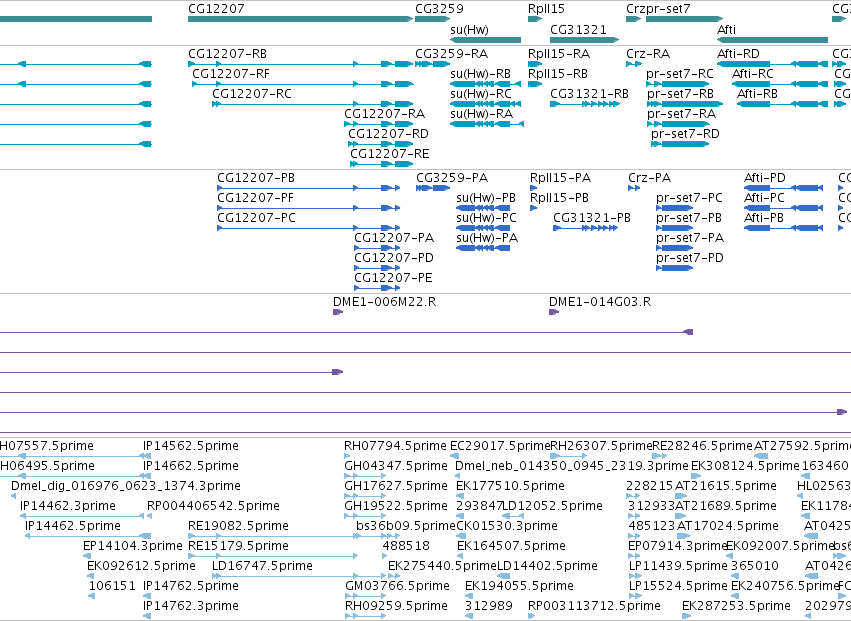Select EST label RH07794.5prime

(396, 446)
